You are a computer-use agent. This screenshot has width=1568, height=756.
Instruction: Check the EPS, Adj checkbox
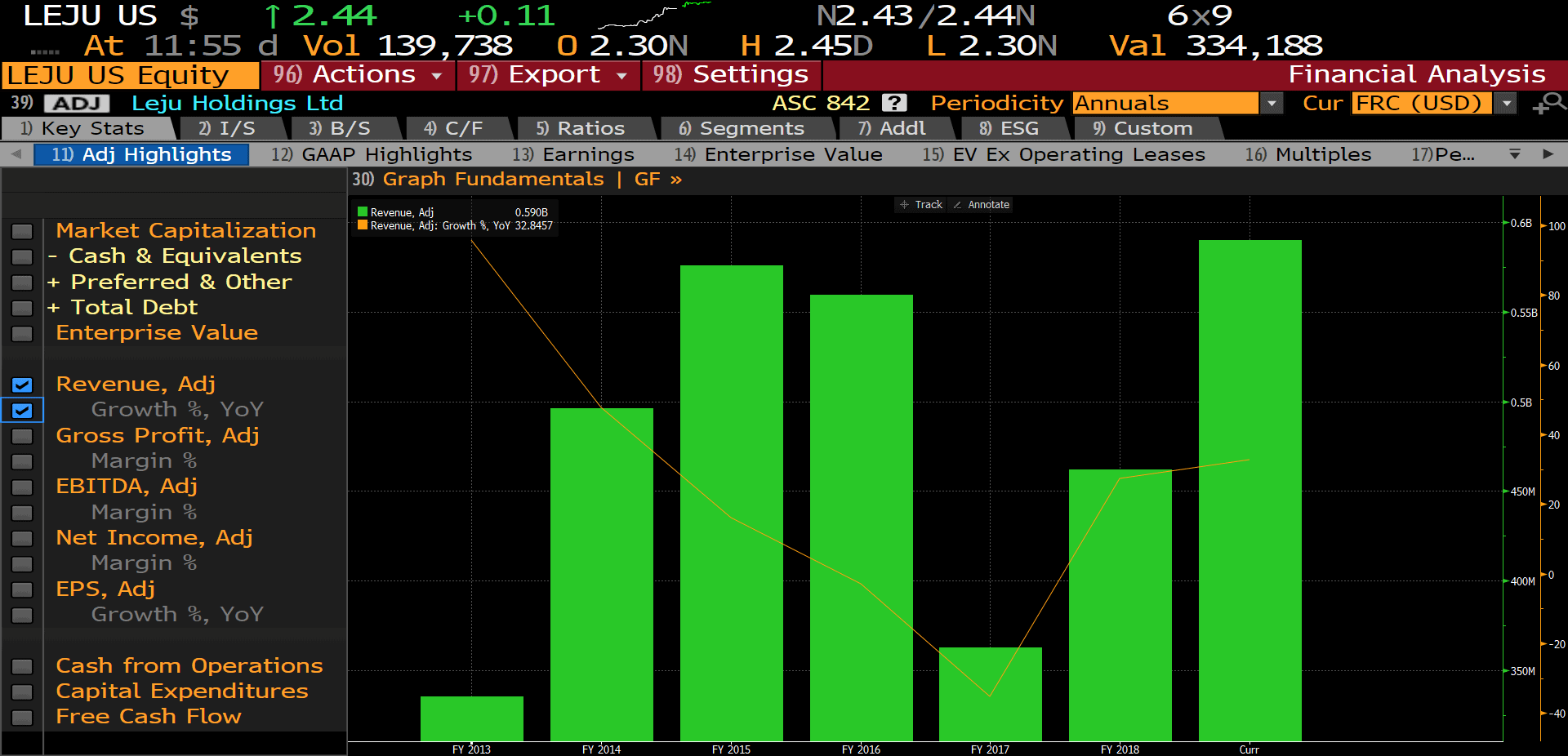click(x=22, y=589)
